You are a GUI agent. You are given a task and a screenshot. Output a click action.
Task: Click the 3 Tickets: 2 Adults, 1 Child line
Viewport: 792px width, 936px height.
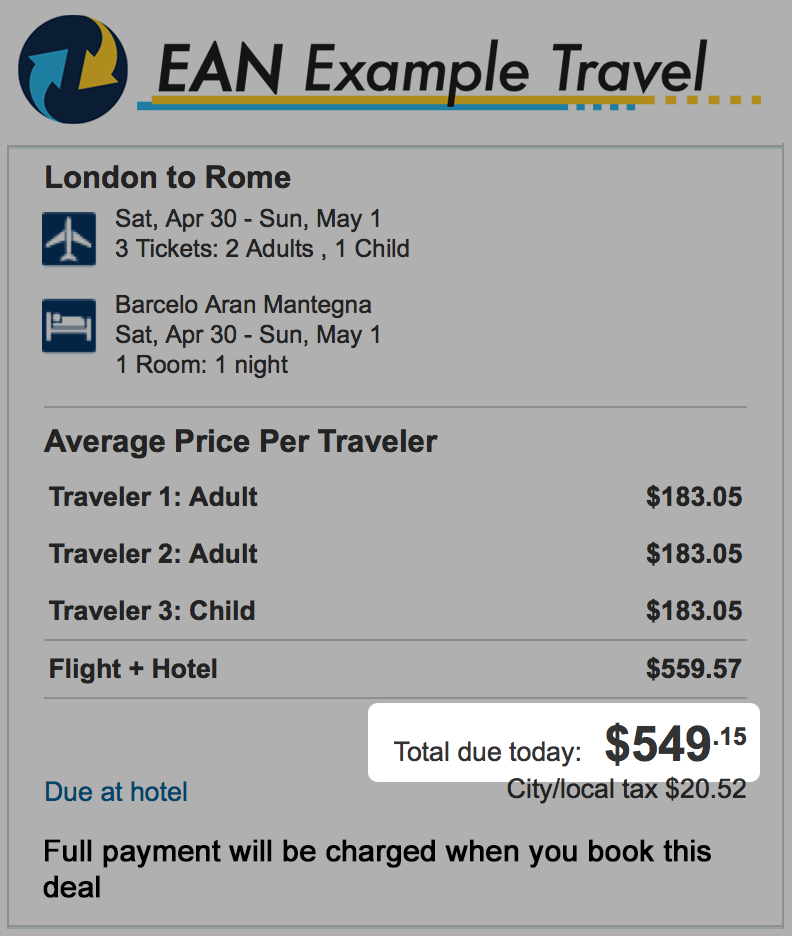coord(262,248)
